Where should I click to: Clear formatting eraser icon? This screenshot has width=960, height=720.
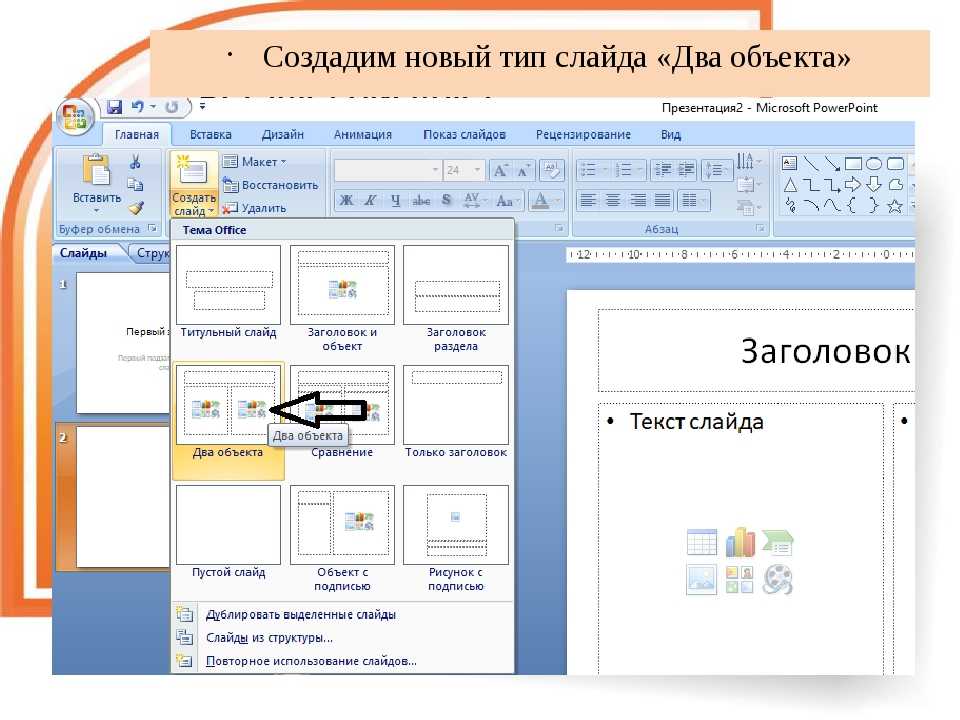tap(552, 170)
